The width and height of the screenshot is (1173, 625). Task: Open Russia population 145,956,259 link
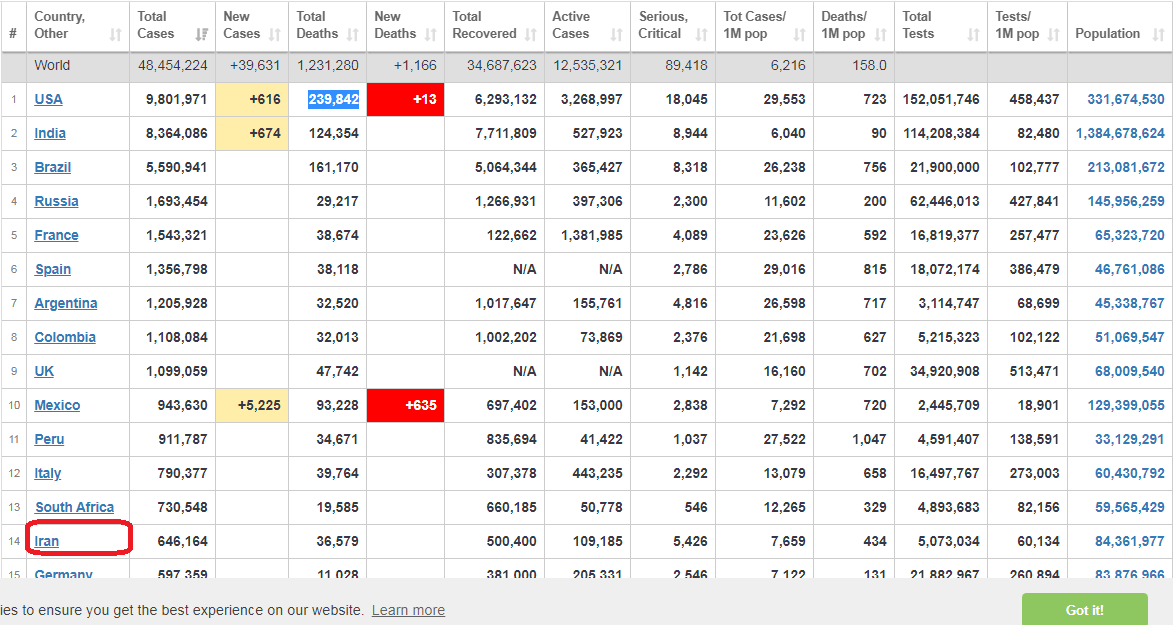(x=1126, y=201)
